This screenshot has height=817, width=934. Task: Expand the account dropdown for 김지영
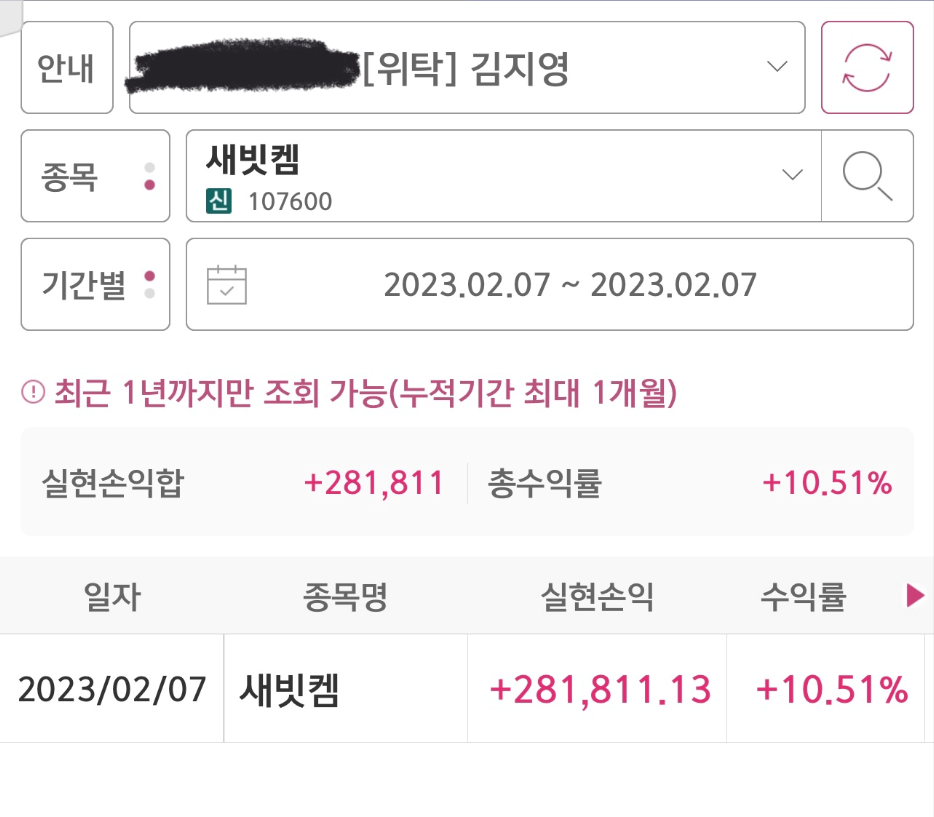pyautogui.click(x=777, y=66)
